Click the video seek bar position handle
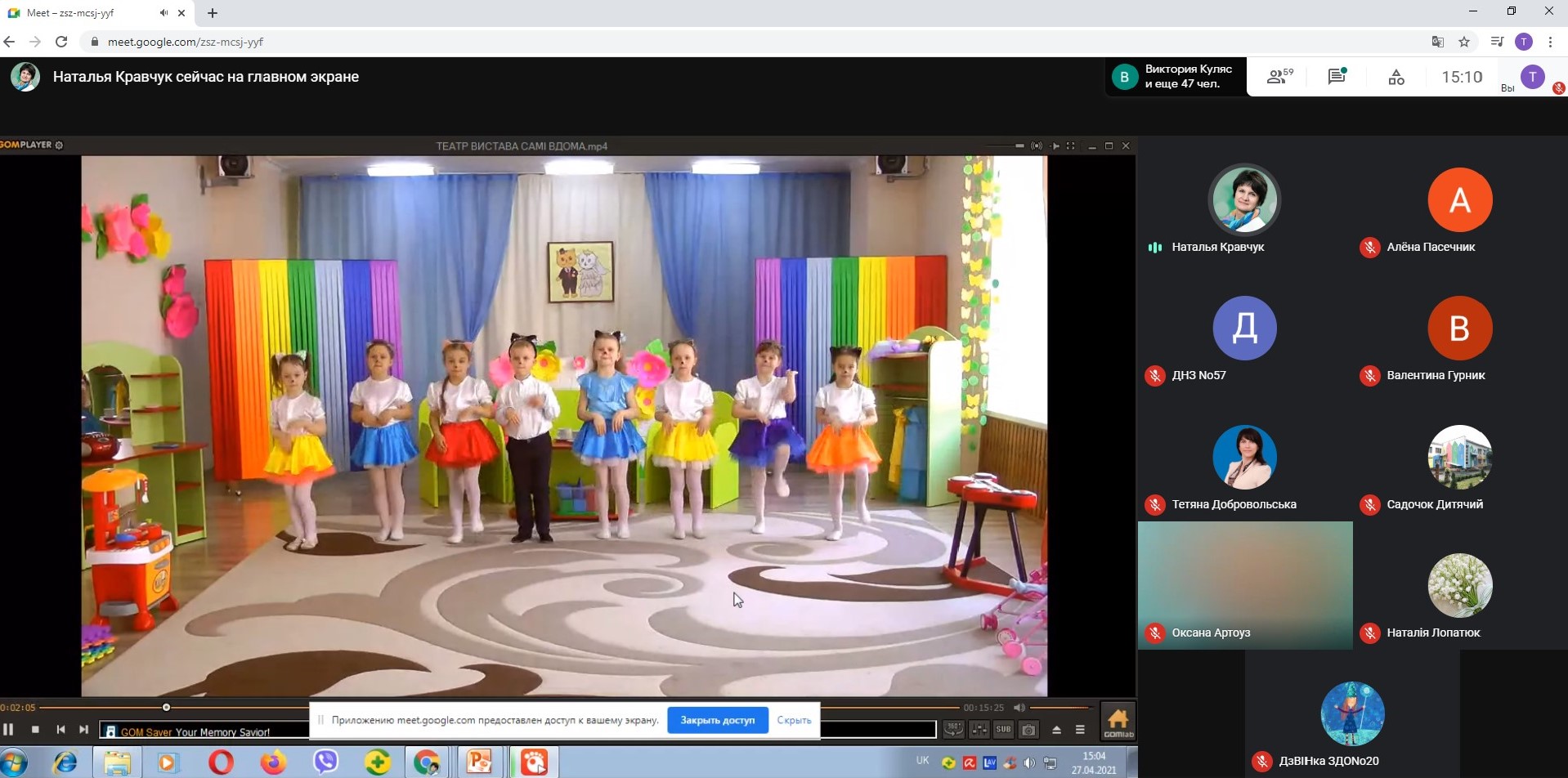Image resolution: width=1568 pixels, height=778 pixels. click(x=166, y=708)
